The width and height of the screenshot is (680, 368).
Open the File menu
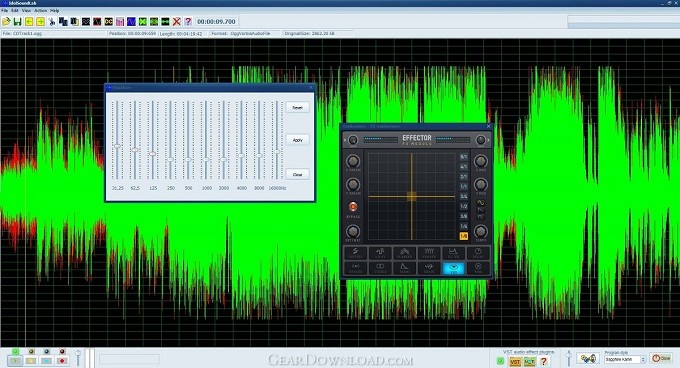click(5, 10)
